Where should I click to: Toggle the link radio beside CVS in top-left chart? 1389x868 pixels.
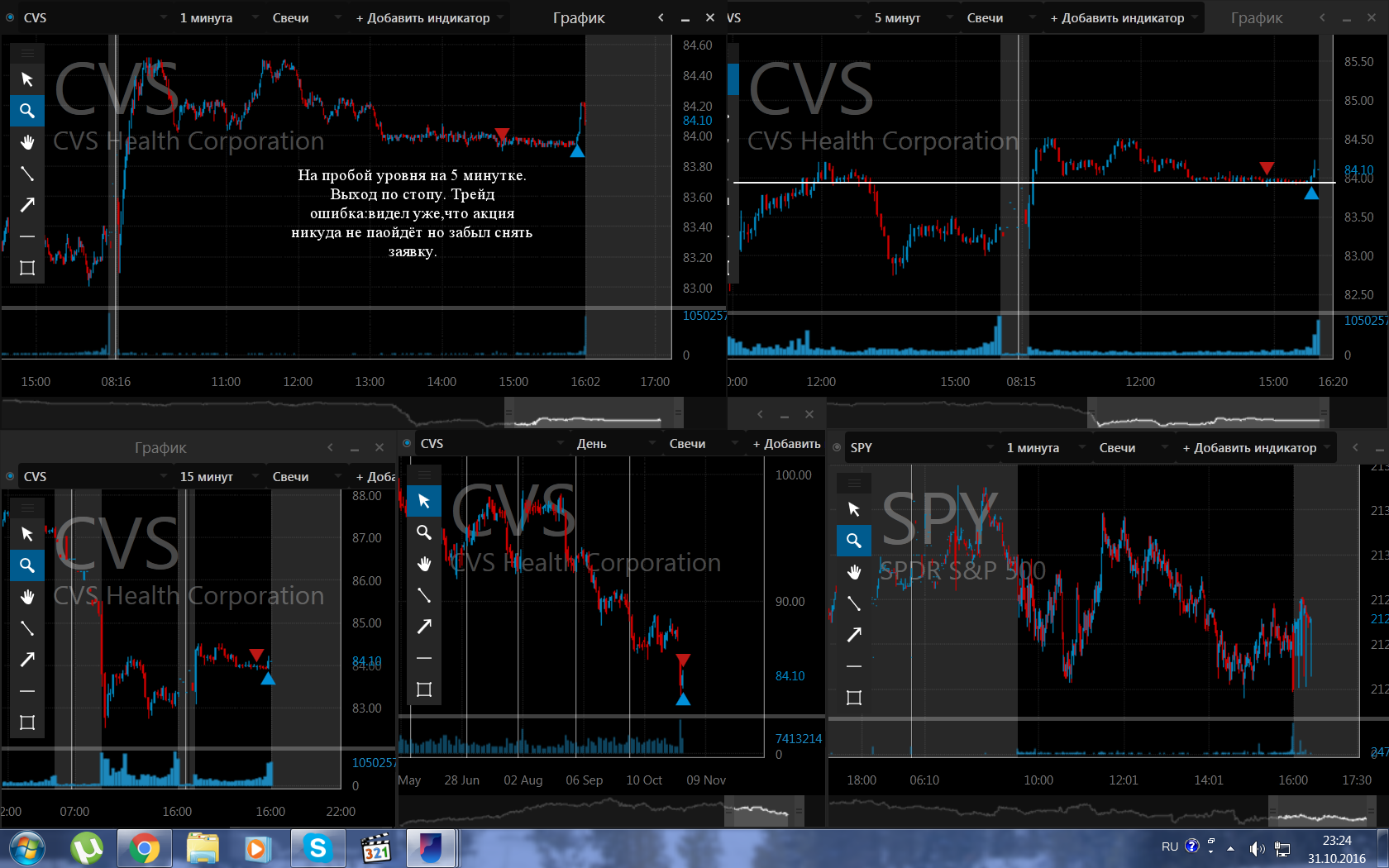[10, 17]
